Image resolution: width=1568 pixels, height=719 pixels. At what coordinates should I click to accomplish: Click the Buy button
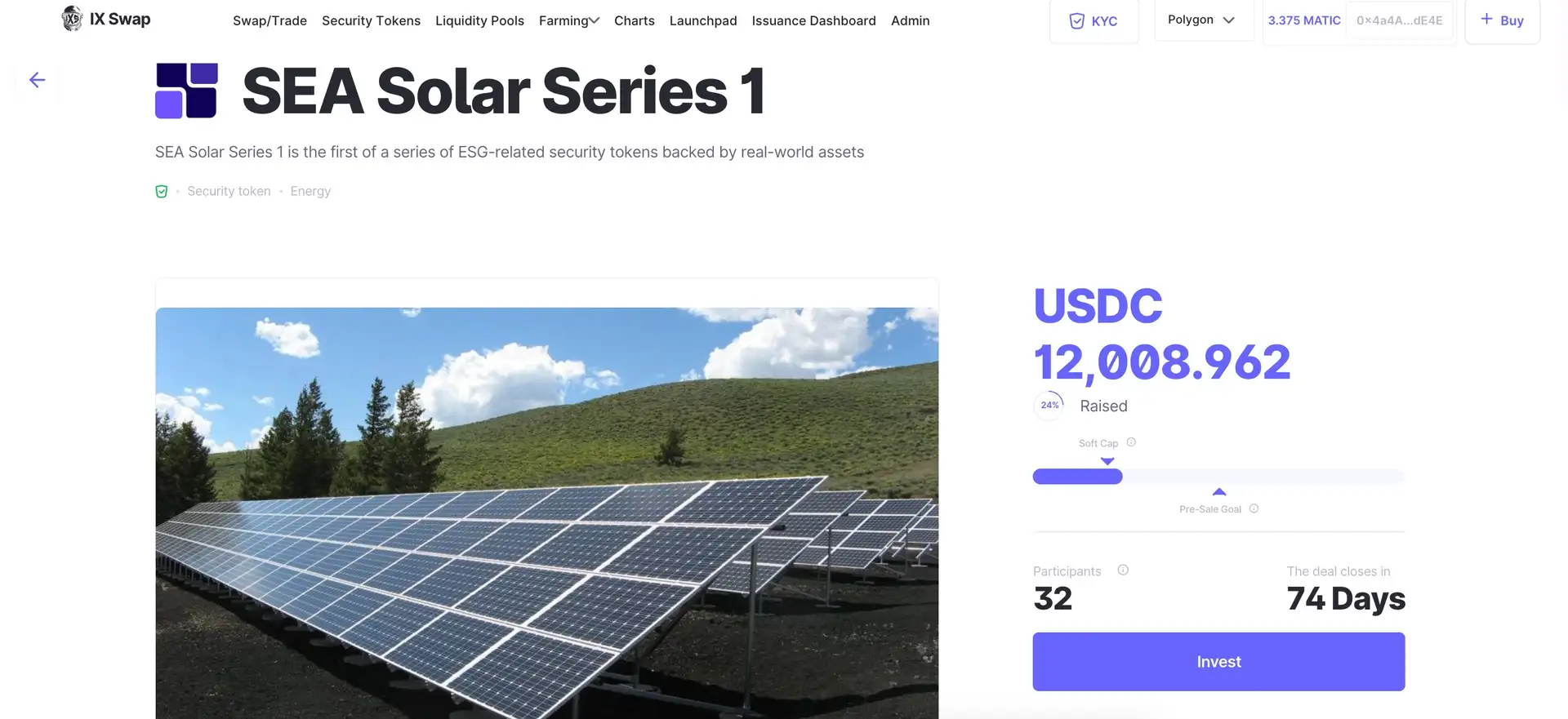[x=1502, y=20]
